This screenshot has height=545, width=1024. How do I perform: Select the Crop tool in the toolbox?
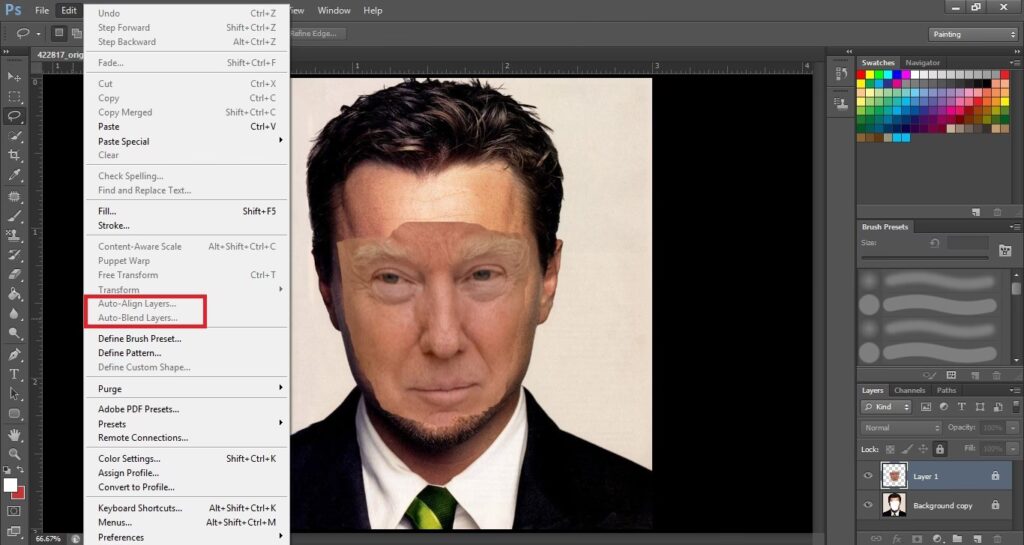14,155
